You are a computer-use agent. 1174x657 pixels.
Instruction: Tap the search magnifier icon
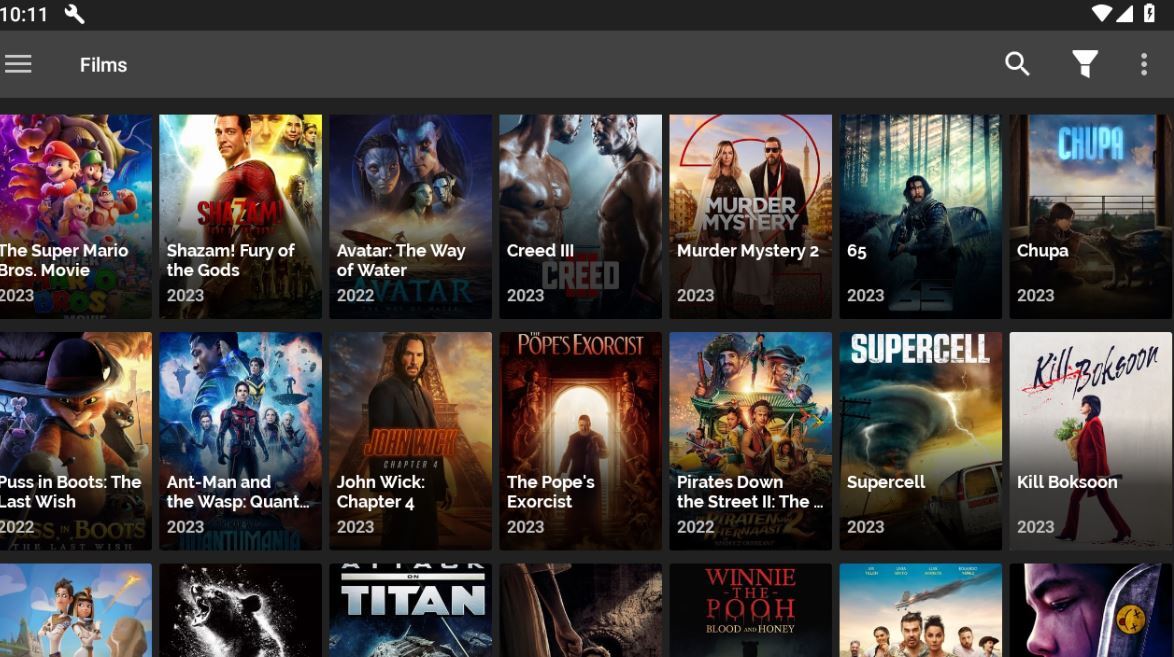(x=1017, y=64)
